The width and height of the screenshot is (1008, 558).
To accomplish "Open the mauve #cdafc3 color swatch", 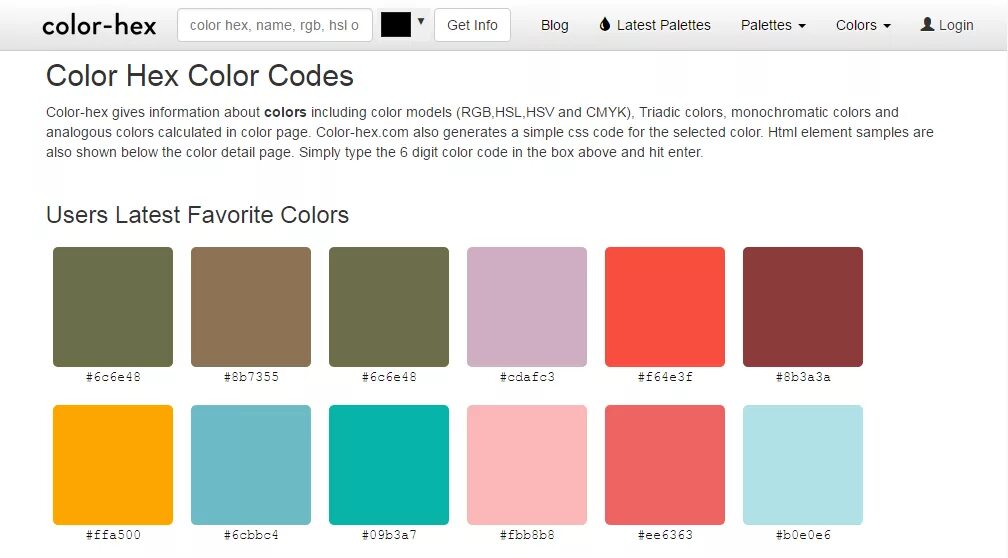I will coord(527,307).
